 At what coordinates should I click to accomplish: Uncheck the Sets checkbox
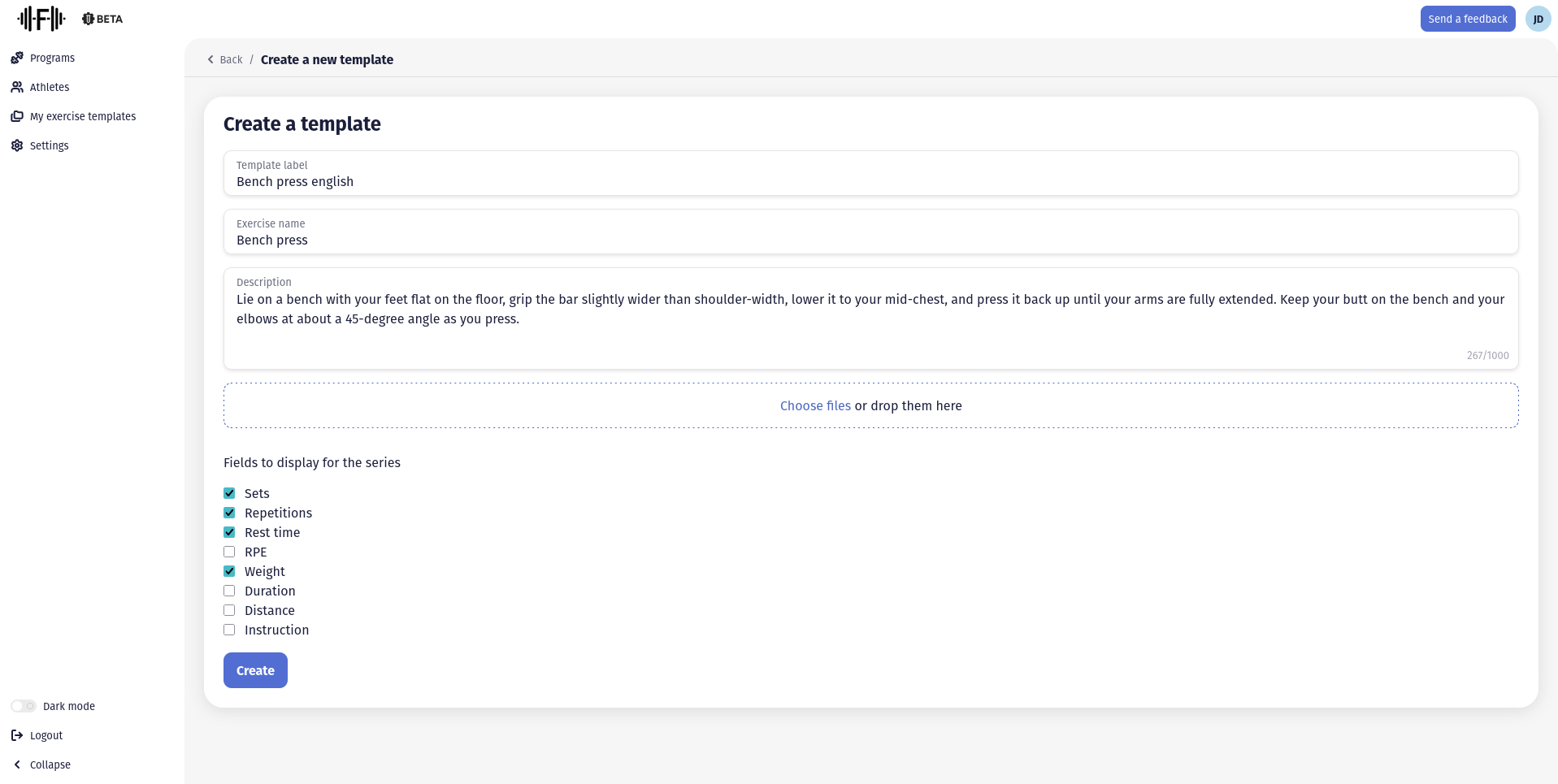(229, 493)
